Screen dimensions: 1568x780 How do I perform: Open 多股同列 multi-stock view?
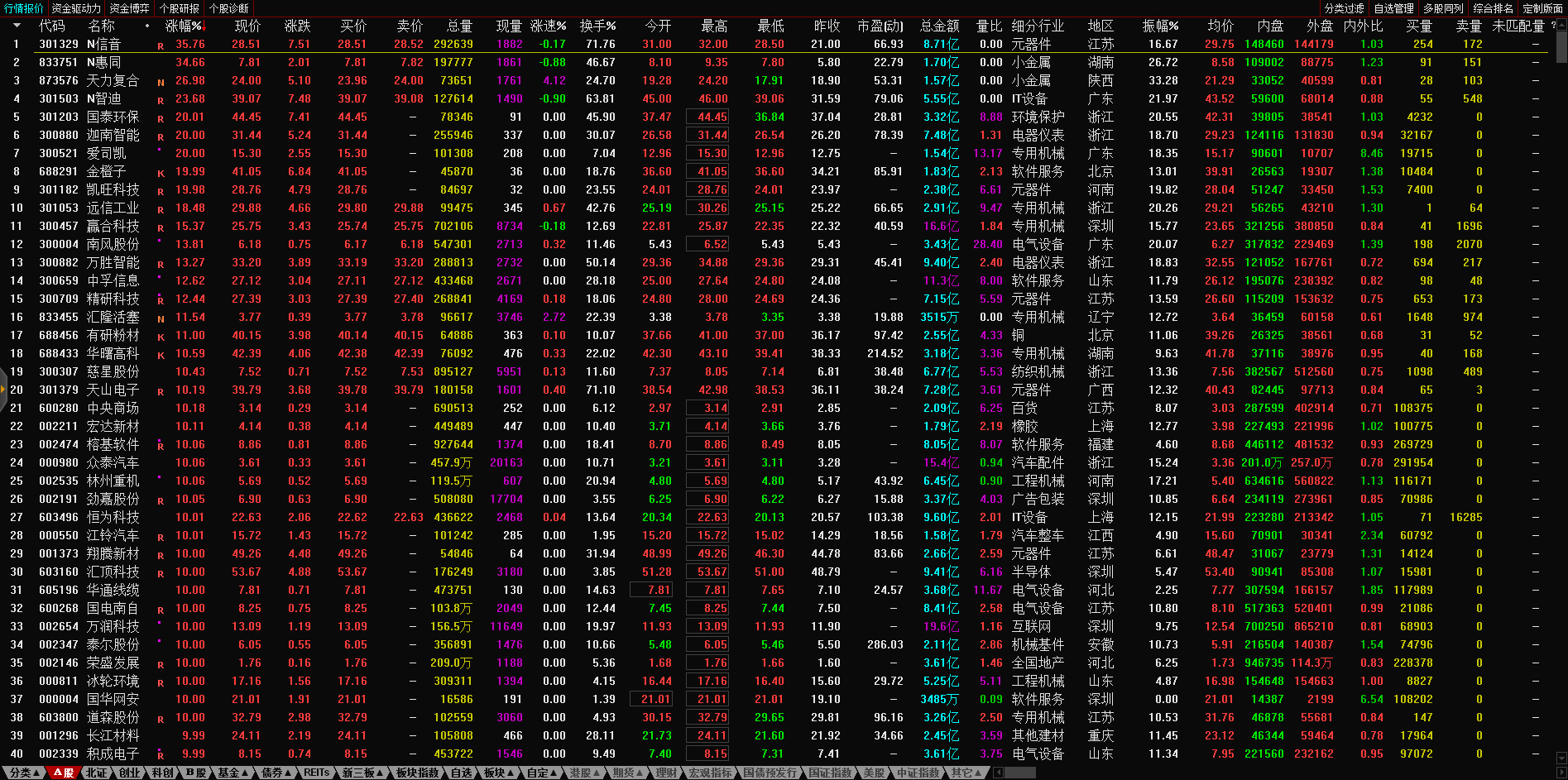[x=1443, y=8]
